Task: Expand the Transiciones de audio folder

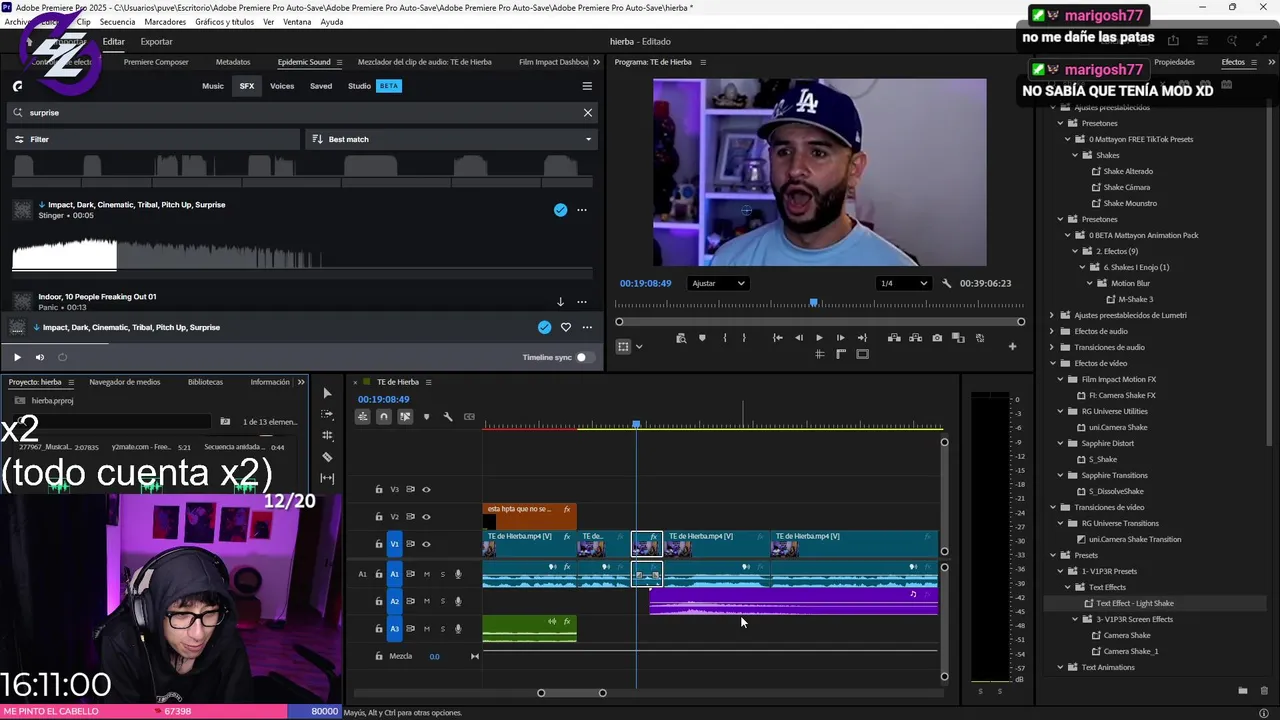Action: click(x=1052, y=347)
